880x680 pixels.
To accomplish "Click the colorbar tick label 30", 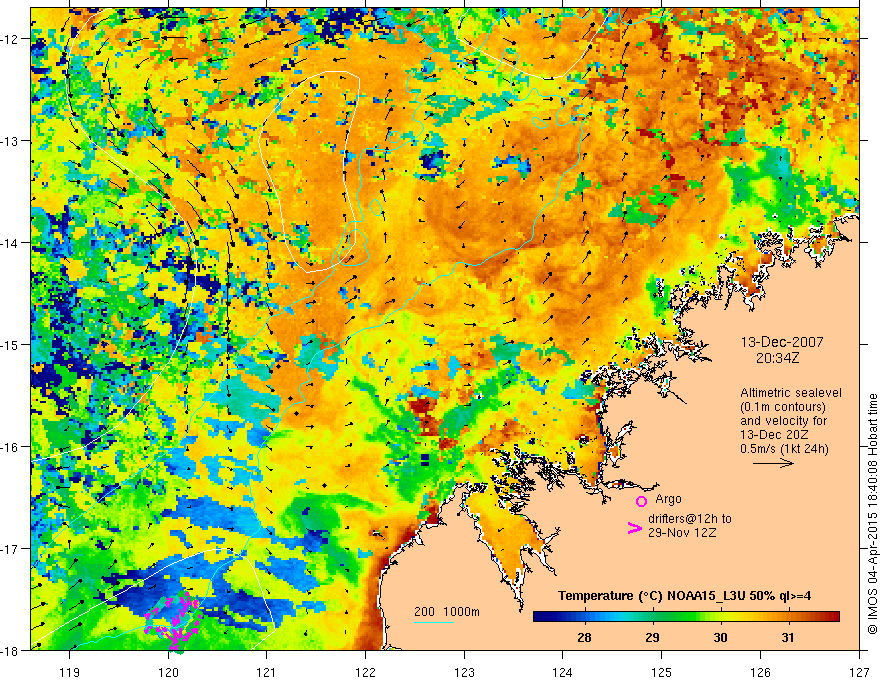I will click(x=720, y=637).
